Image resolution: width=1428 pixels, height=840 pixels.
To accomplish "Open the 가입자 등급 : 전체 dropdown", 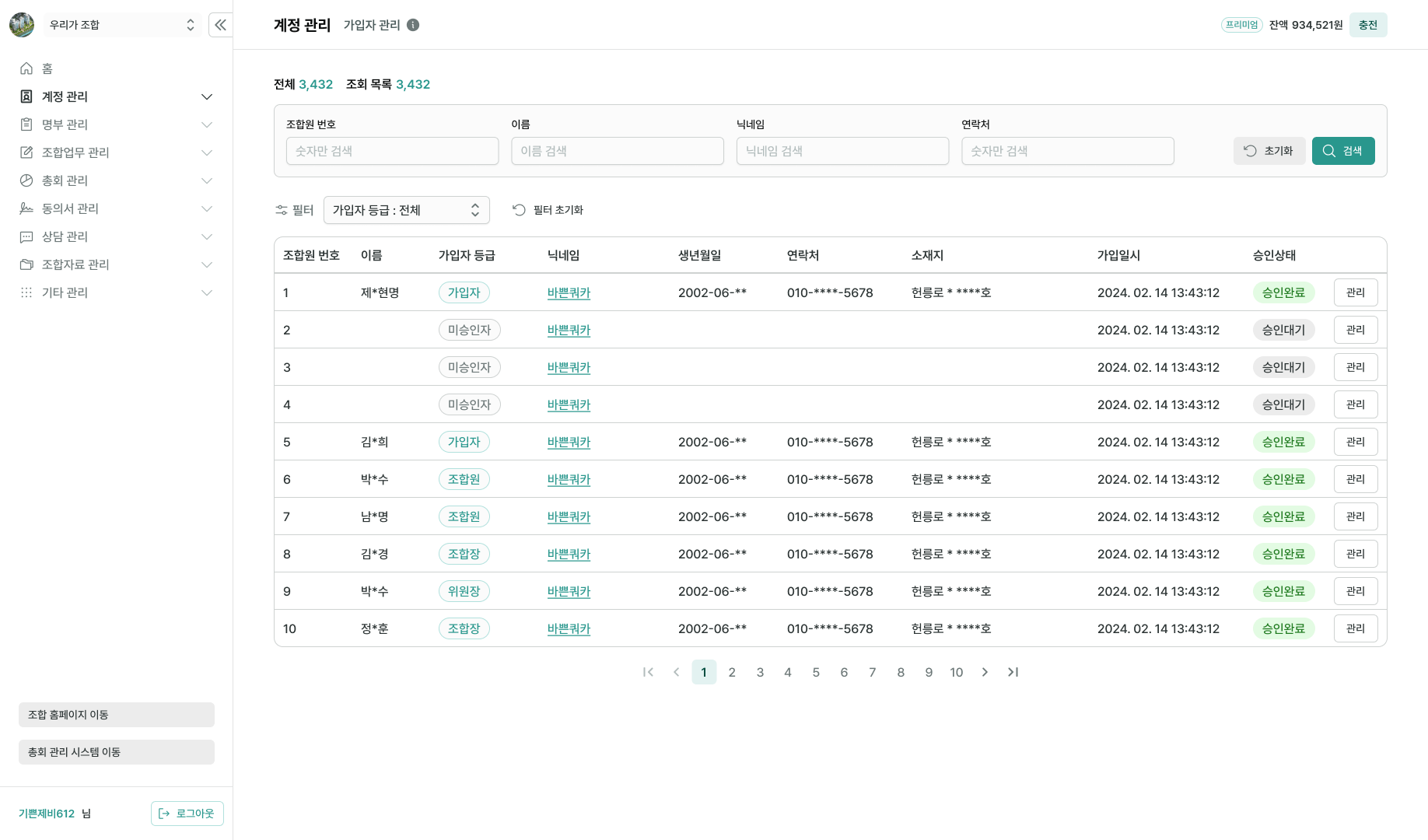I will click(406, 210).
